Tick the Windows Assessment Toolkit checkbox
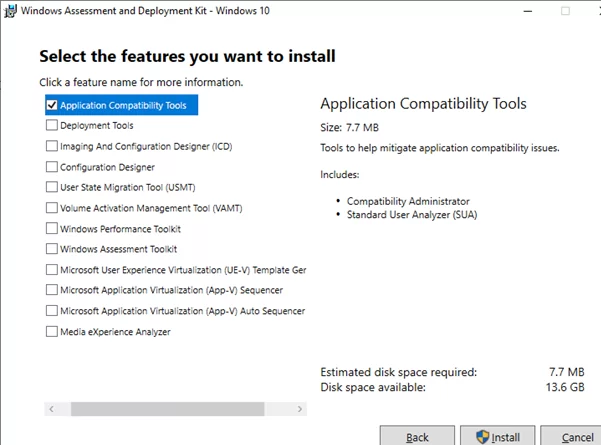 pyautogui.click(x=52, y=249)
